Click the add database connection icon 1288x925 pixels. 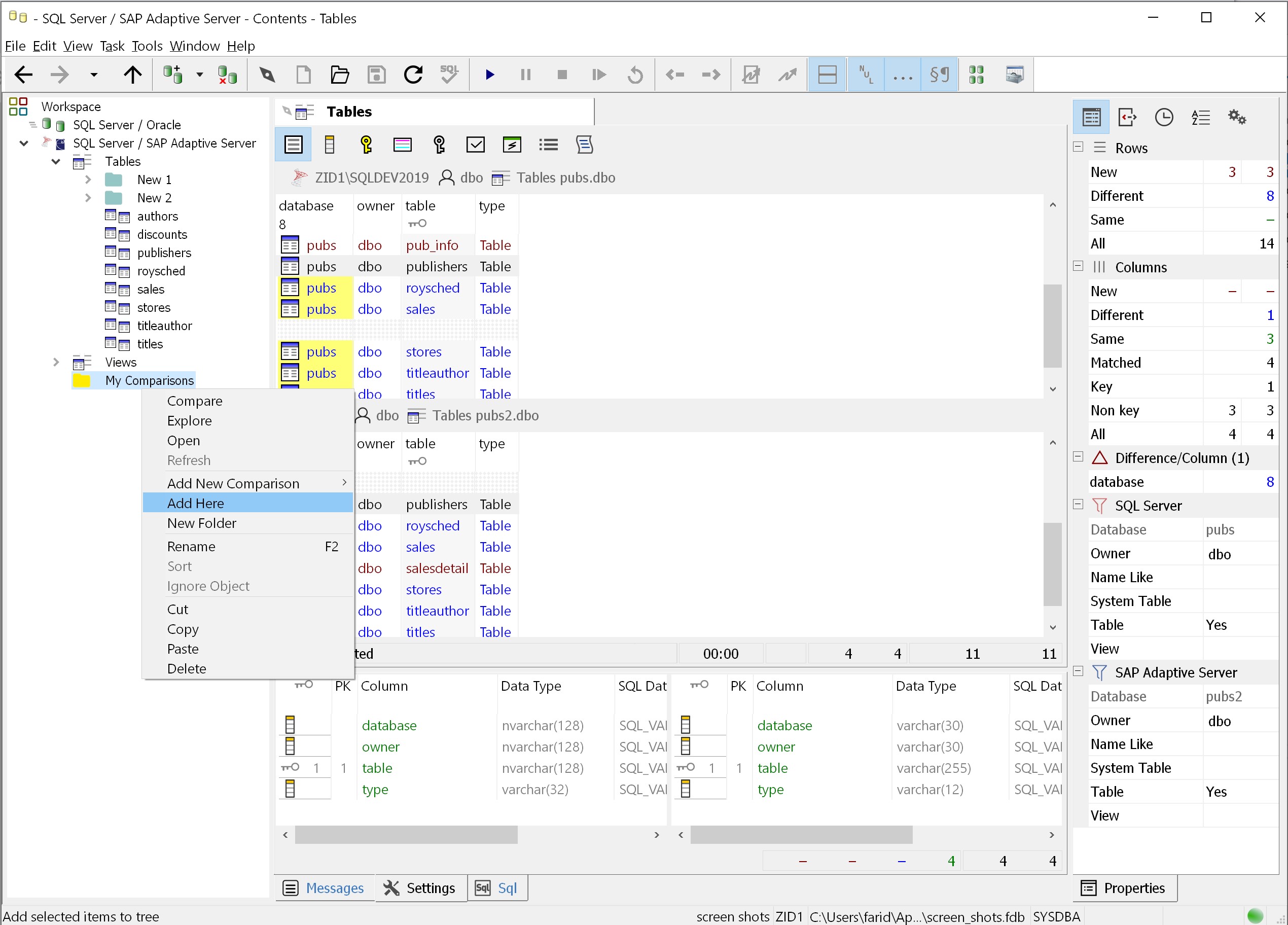173,75
